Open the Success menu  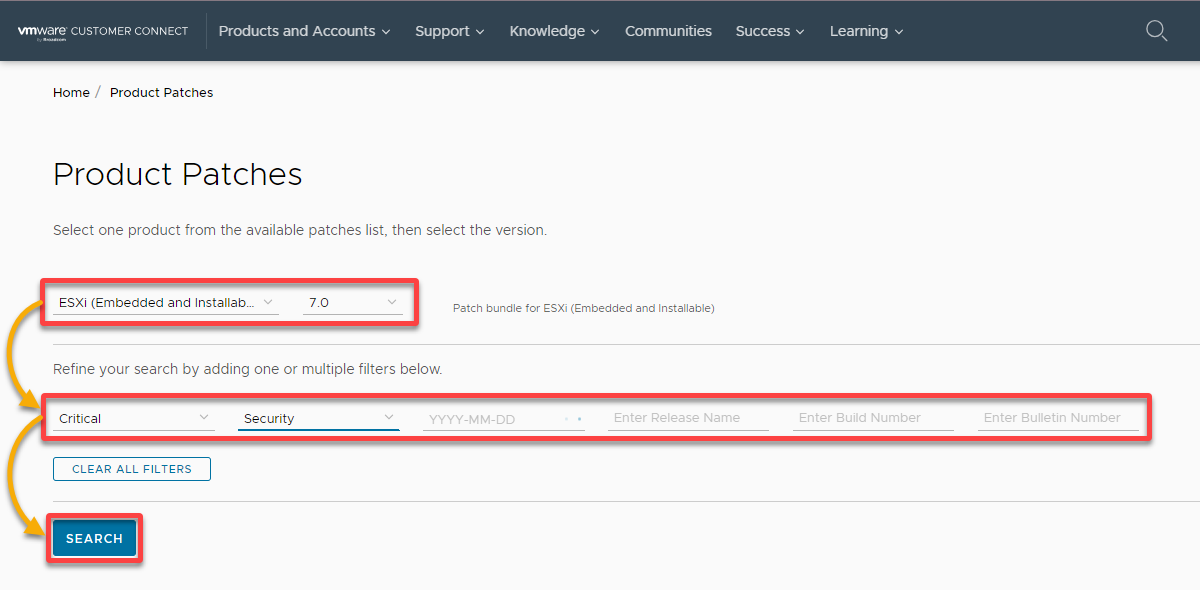(770, 31)
